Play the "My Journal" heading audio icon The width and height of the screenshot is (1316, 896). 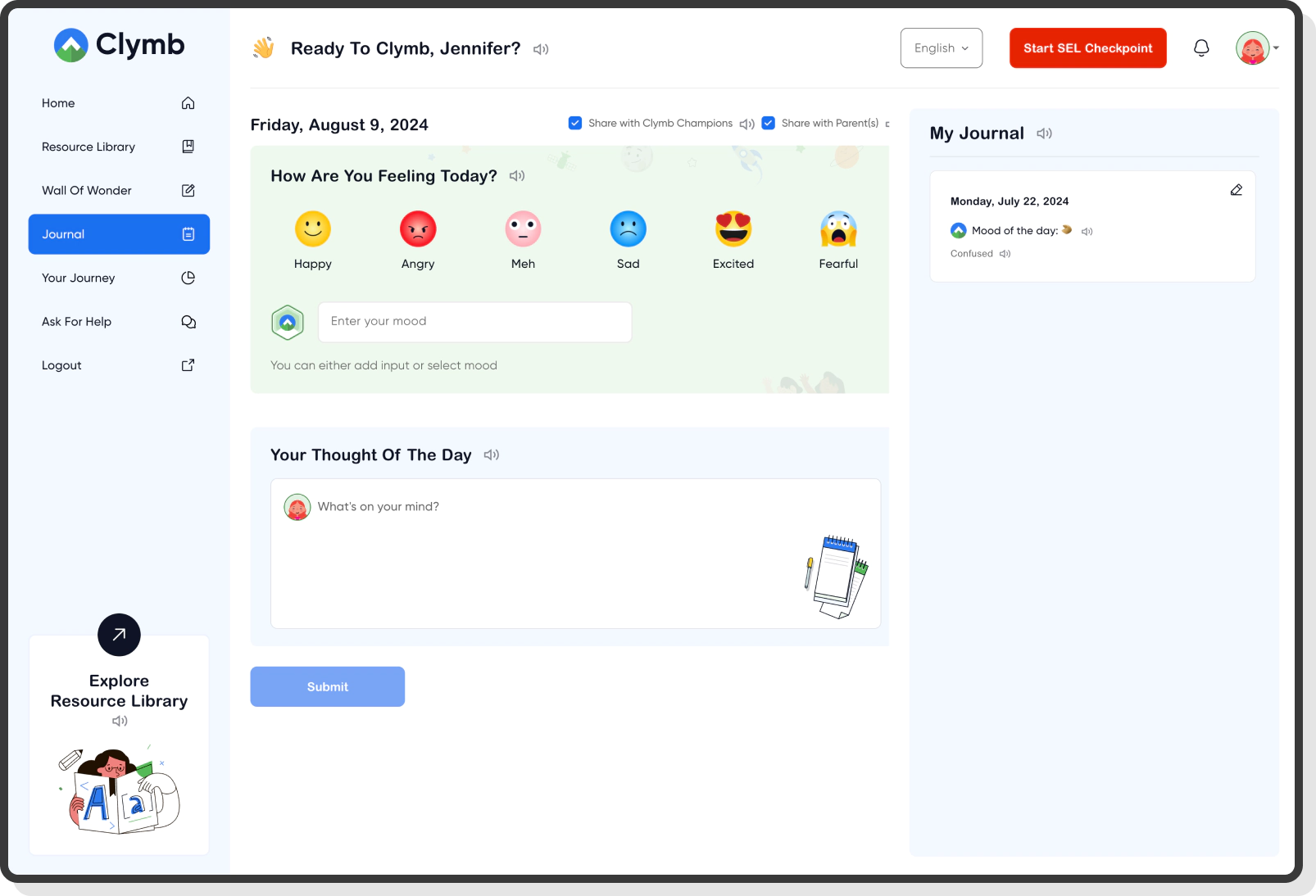coord(1044,133)
